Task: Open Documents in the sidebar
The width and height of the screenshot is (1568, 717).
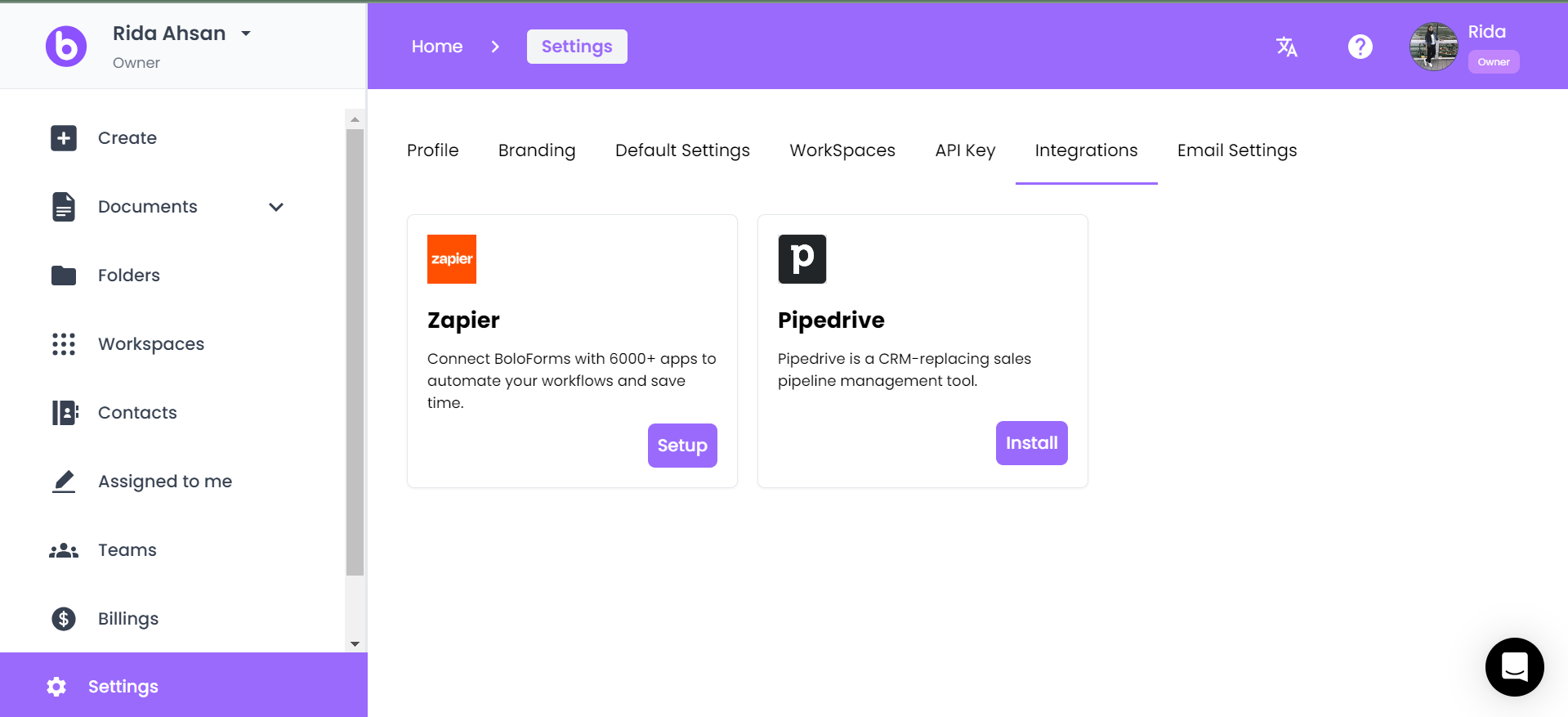Action: tap(148, 207)
